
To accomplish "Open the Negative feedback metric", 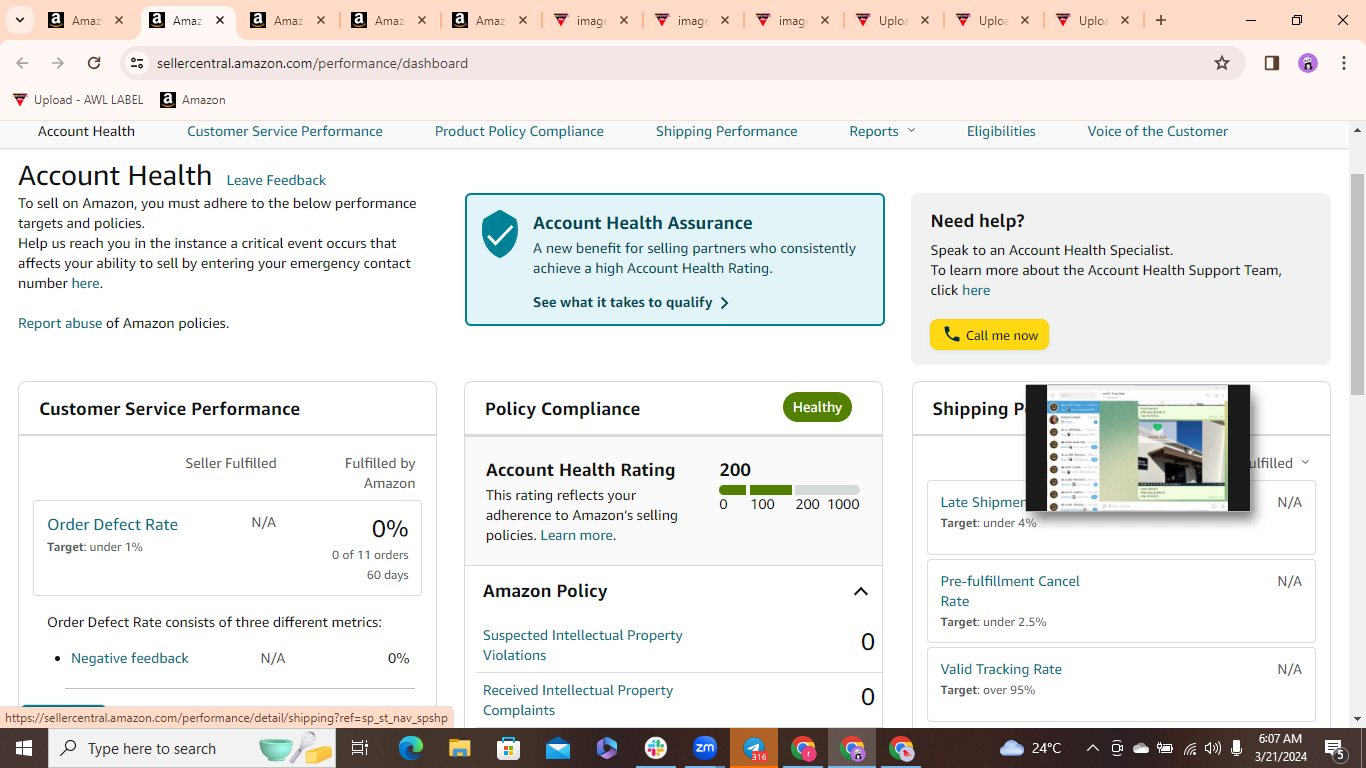I will [x=130, y=658].
